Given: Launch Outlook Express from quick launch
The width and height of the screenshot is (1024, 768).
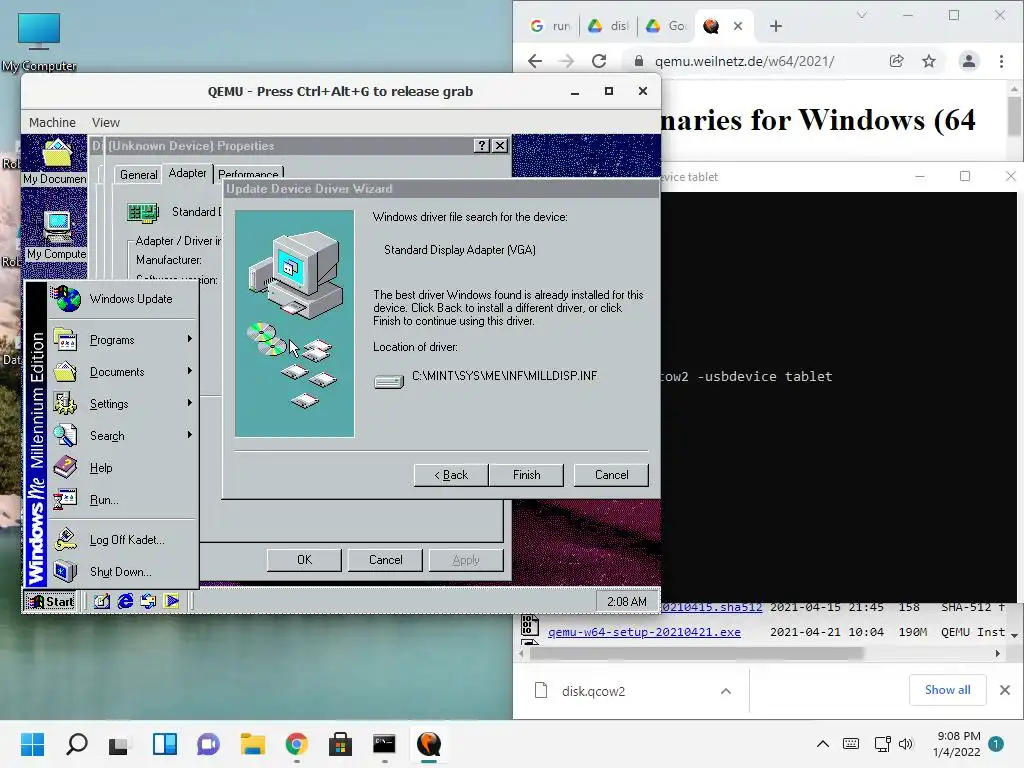Looking at the screenshot, I should [x=148, y=601].
